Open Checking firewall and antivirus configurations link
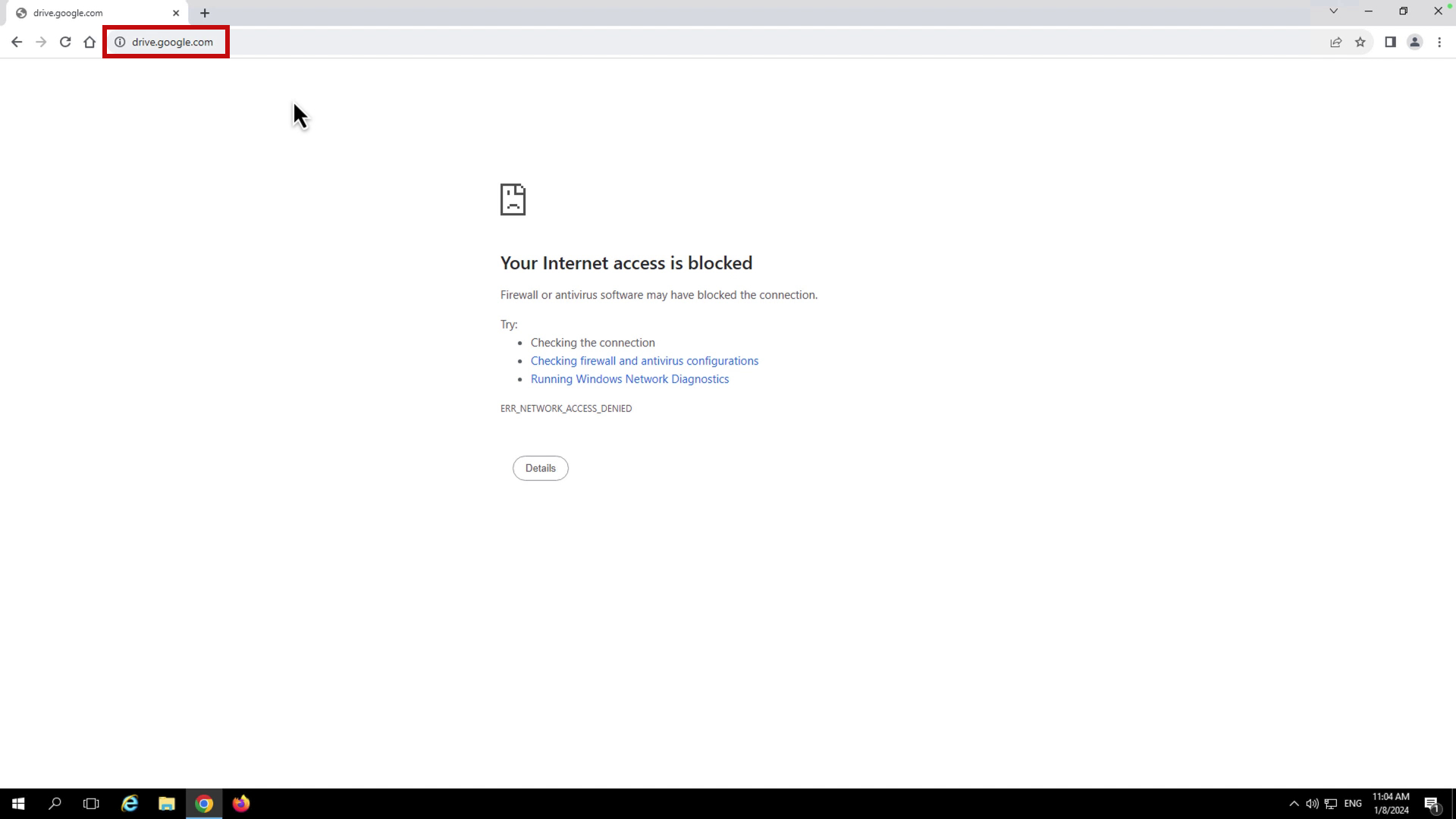 coord(645,361)
